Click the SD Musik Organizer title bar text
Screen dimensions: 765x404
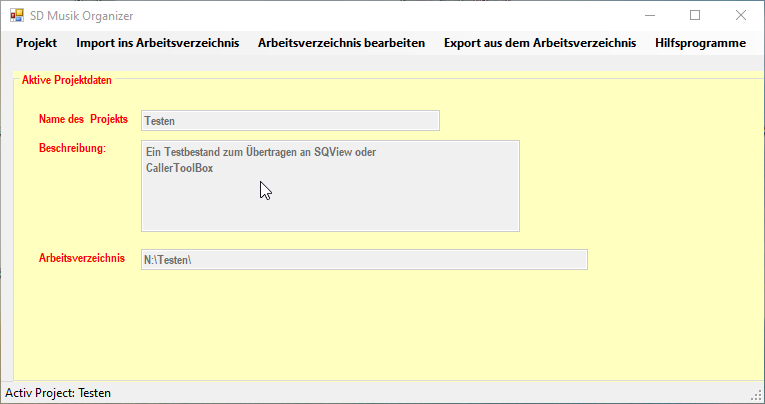[81, 16]
